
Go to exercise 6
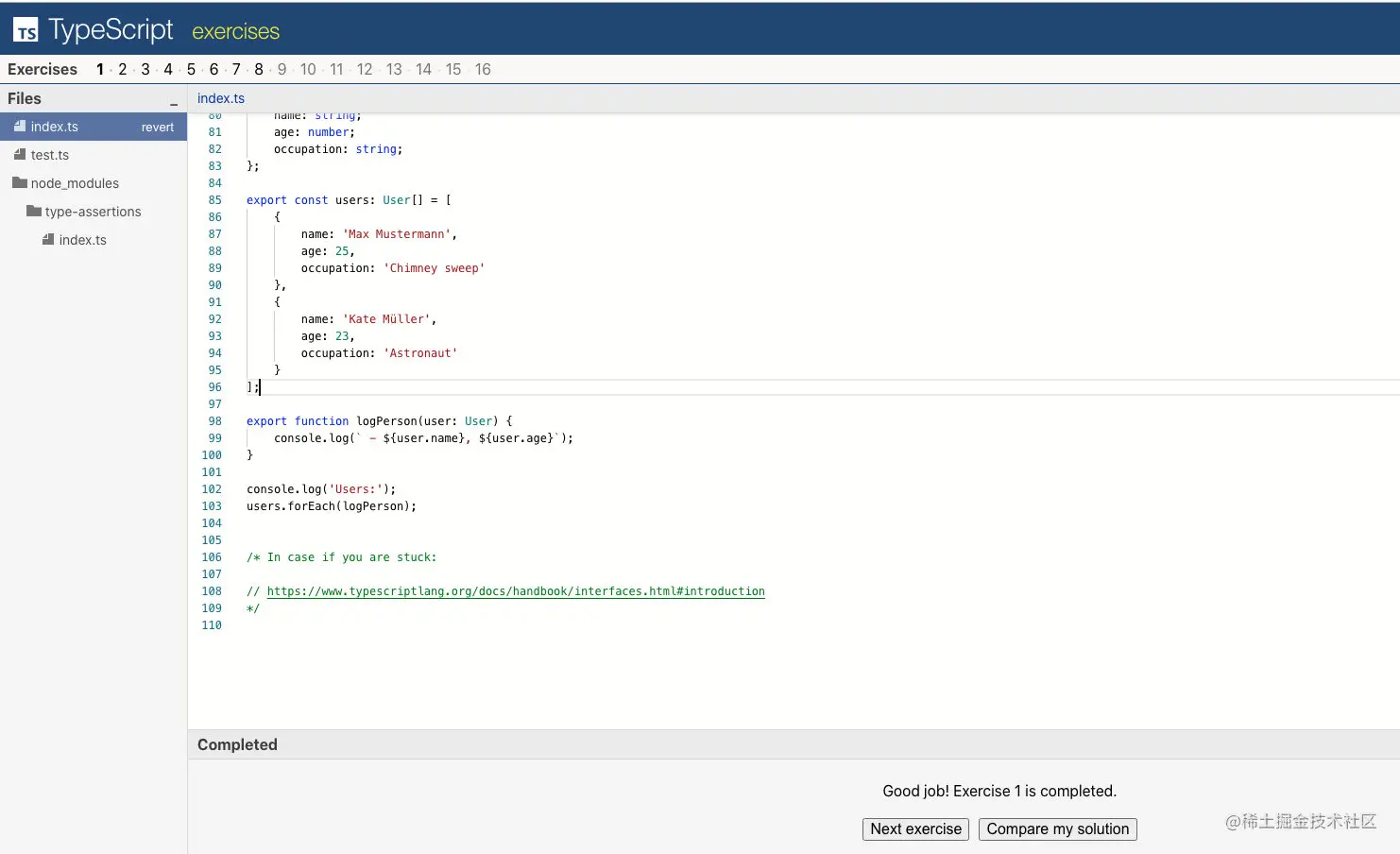click(213, 69)
